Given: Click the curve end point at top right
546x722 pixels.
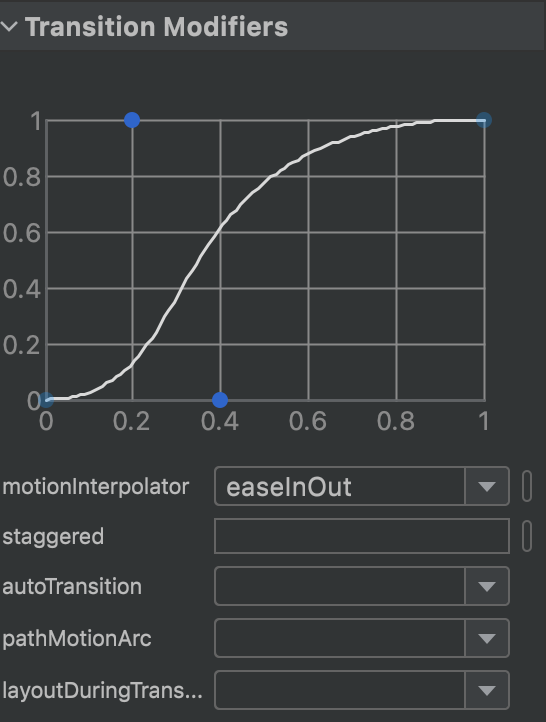Looking at the screenshot, I should [x=484, y=120].
